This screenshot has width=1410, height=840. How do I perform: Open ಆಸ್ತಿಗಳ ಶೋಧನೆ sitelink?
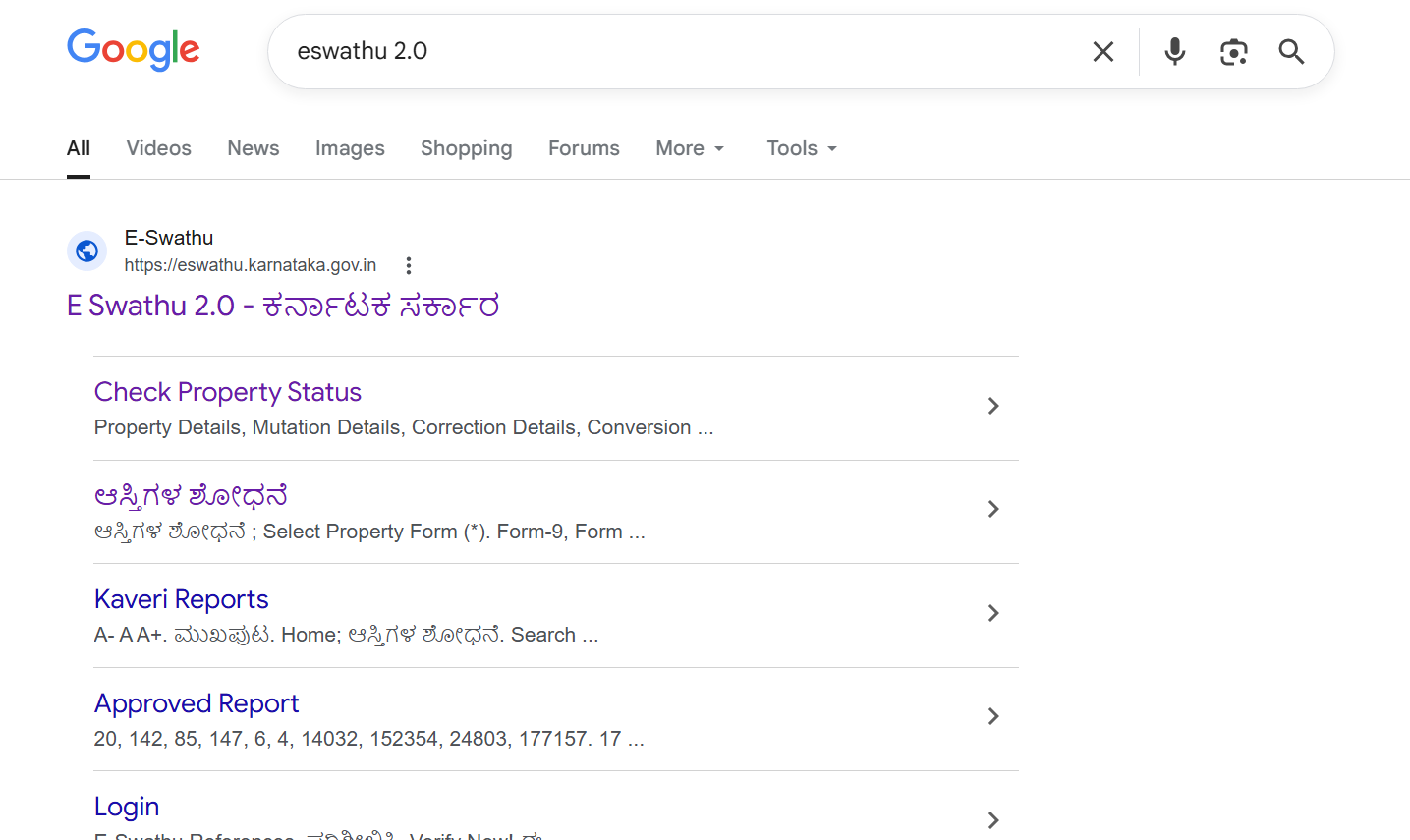[x=191, y=496]
